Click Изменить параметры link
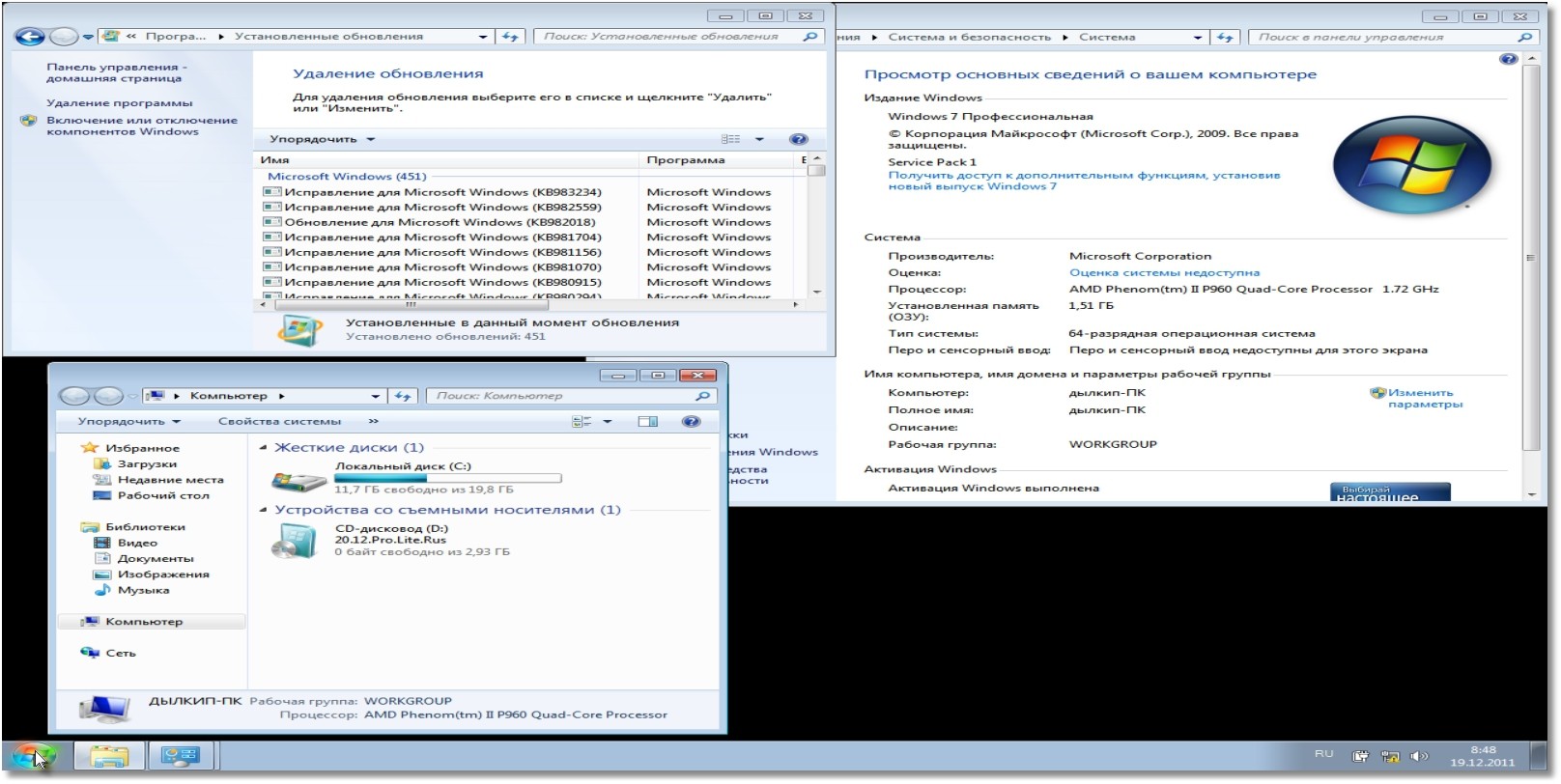Screen dimensions: 1561x784 (x=1425, y=398)
